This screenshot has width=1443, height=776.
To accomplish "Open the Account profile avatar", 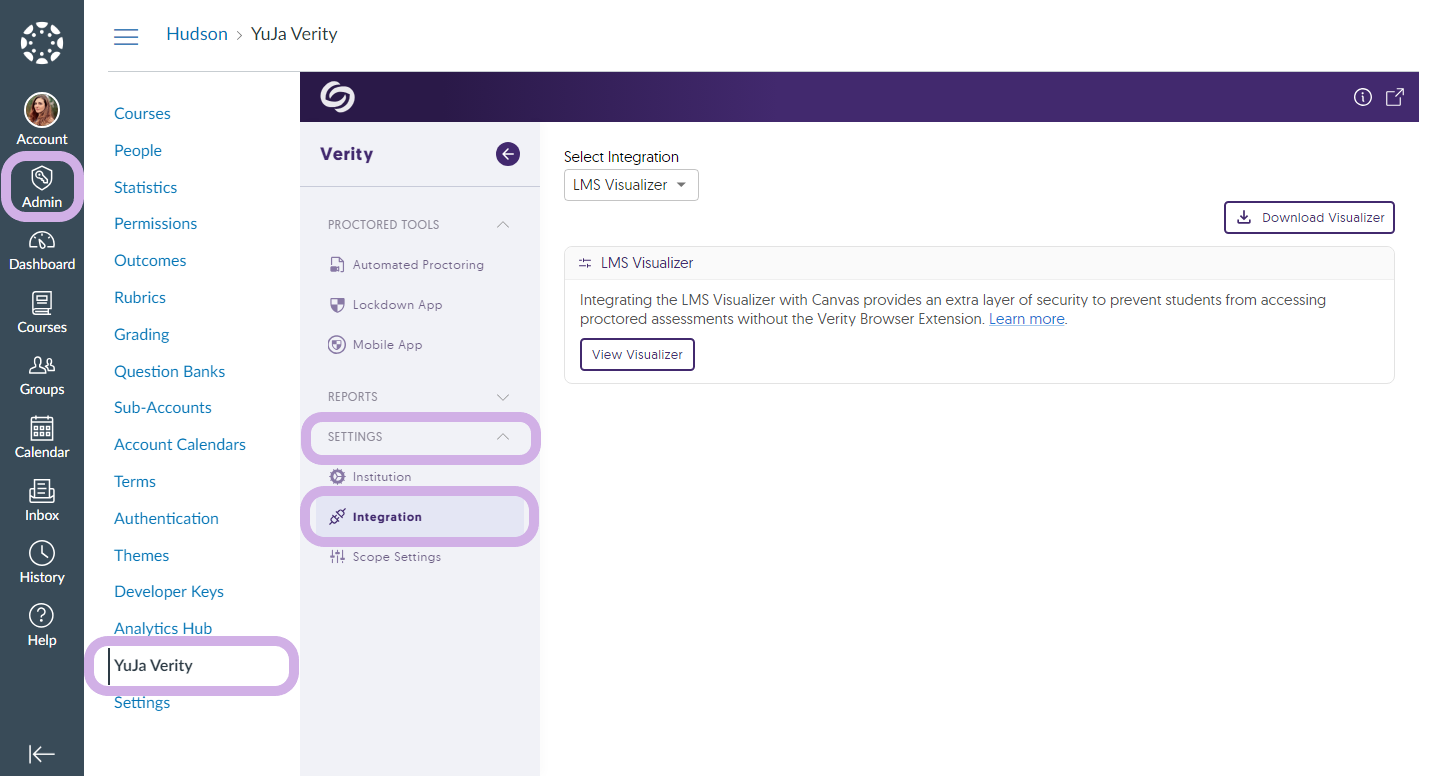I will point(42,110).
